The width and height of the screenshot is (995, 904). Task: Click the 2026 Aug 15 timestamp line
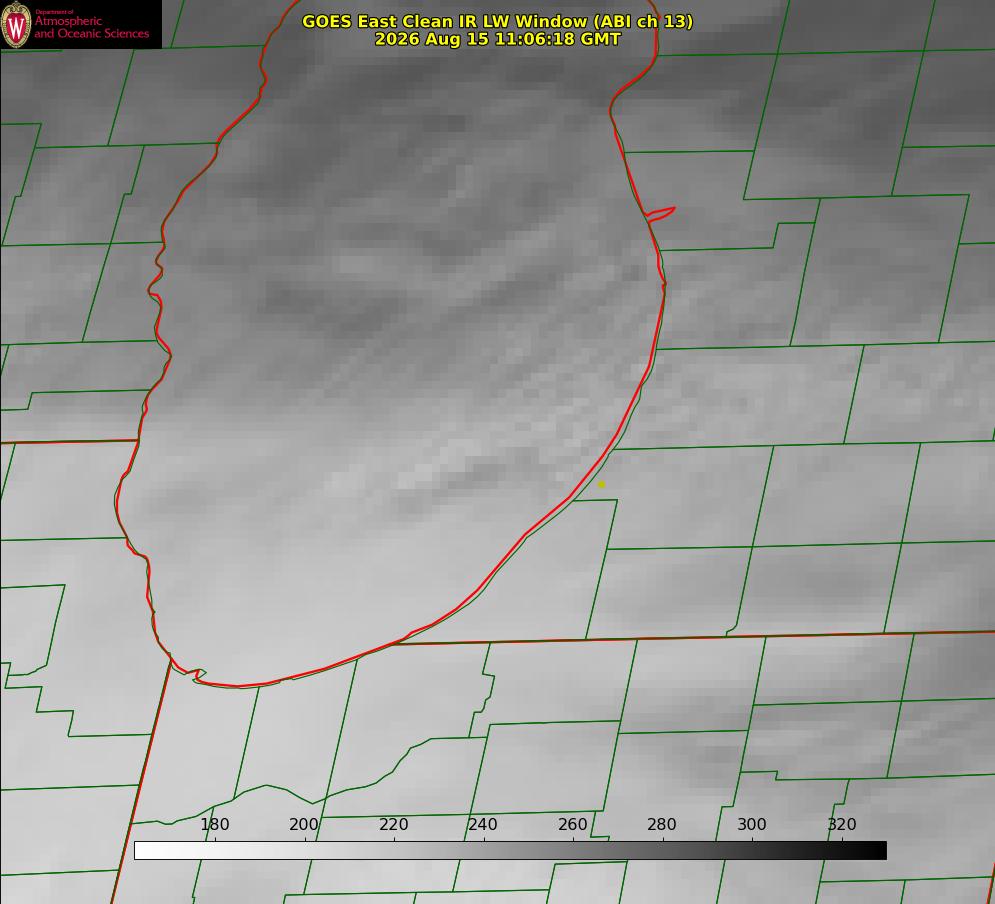coord(498,39)
